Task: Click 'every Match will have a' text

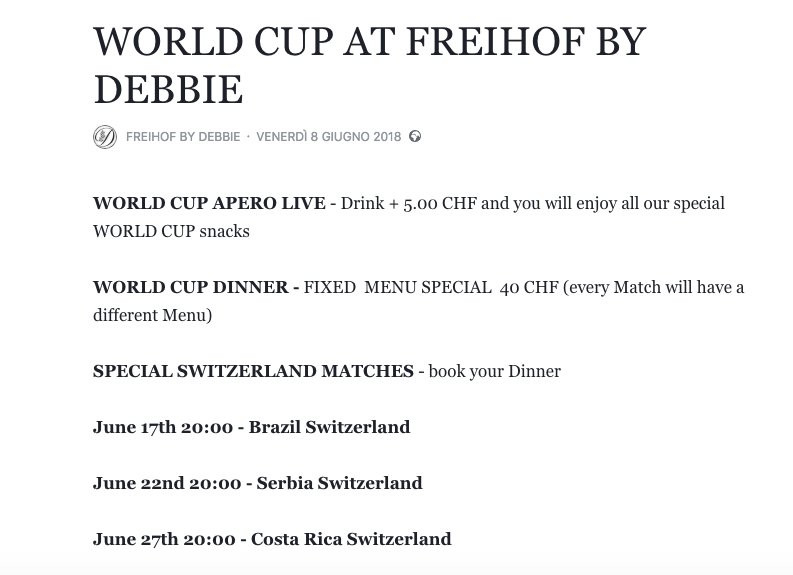Action: [x=656, y=287]
